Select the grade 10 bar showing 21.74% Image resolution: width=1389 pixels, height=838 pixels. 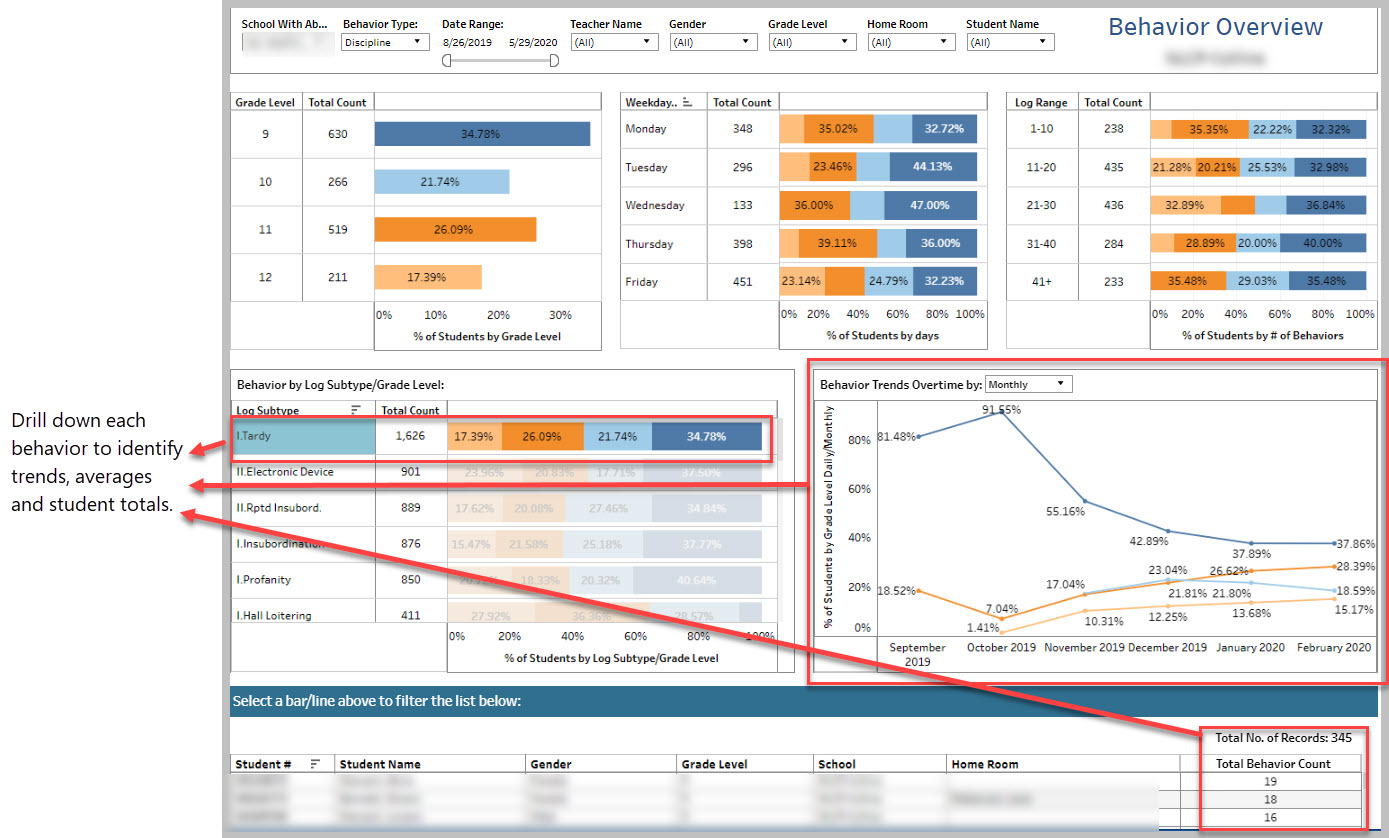442,182
